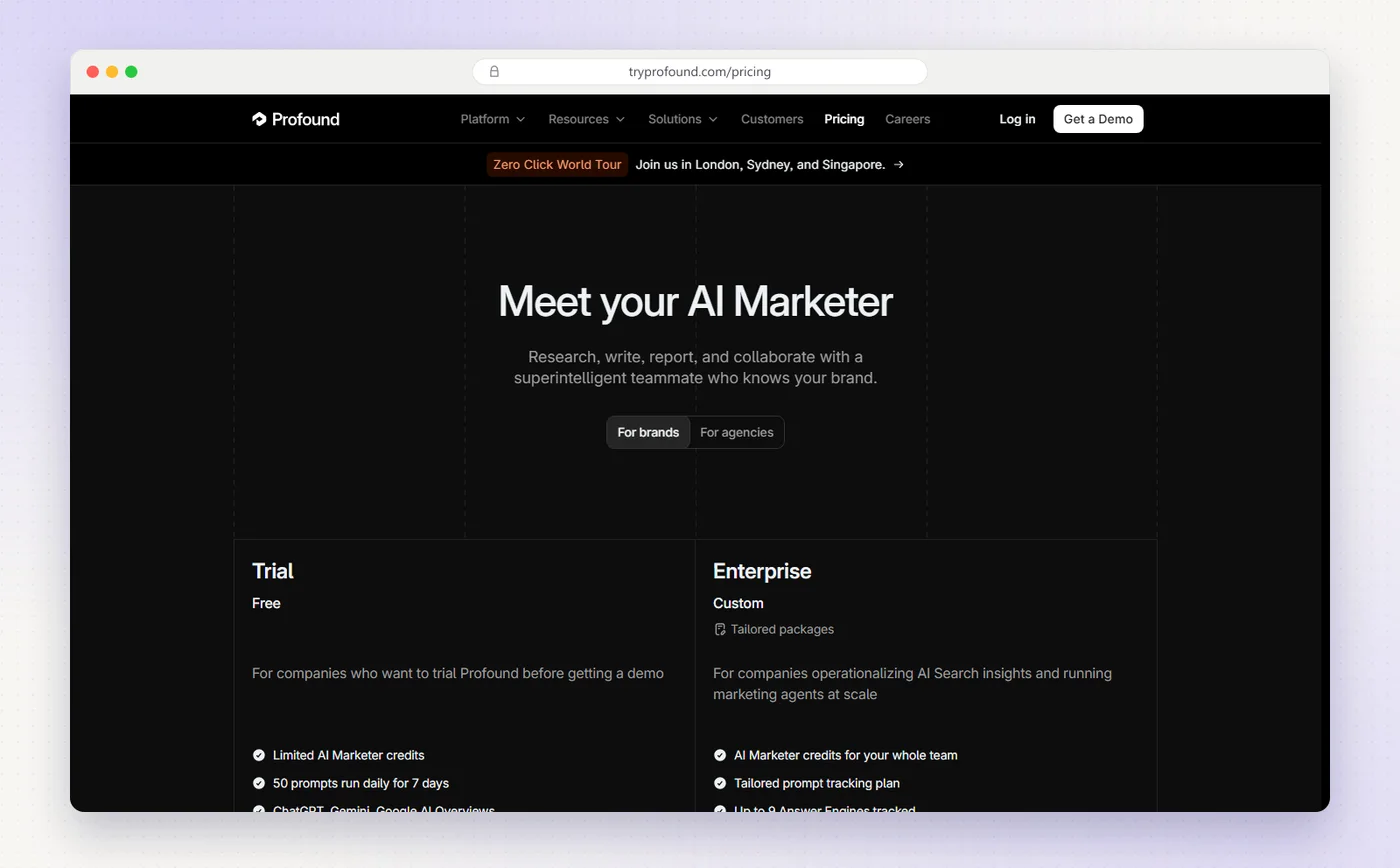The height and width of the screenshot is (868, 1400).
Task: Click the Profound wordmark
Action: click(x=305, y=119)
